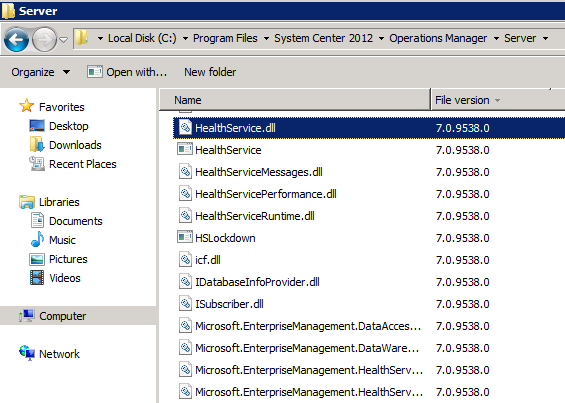The height and width of the screenshot is (403, 565).
Task: Click the Network globe icon
Action: (x=27, y=353)
